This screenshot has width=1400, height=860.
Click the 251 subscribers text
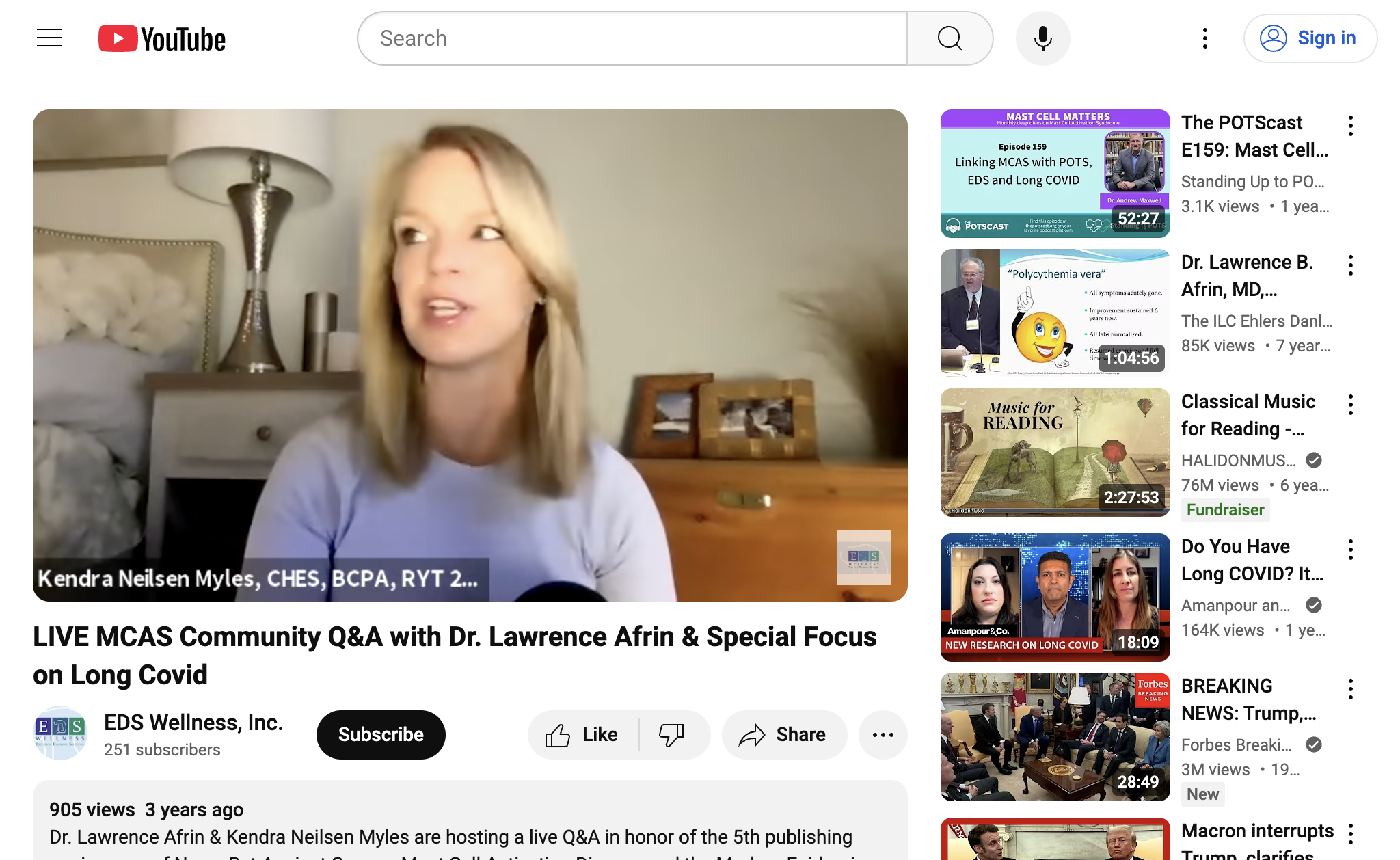point(162,750)
